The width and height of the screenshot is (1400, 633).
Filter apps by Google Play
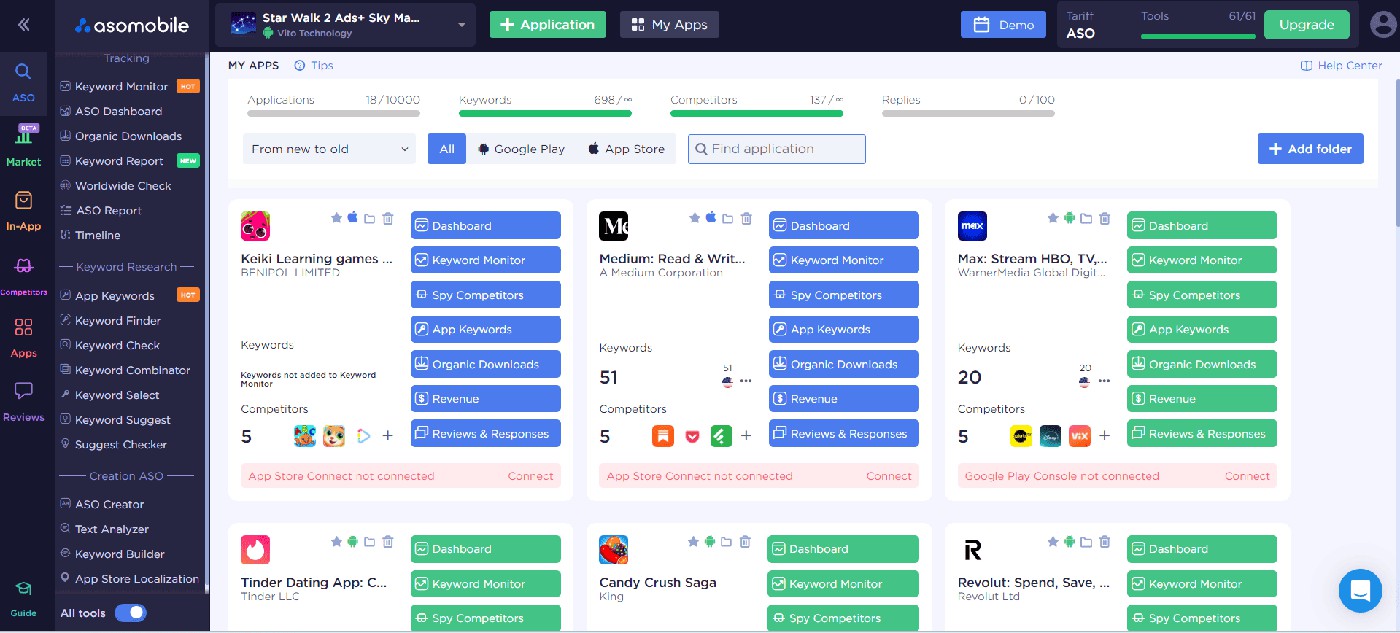pyautogui.click(x=521, y=149)
